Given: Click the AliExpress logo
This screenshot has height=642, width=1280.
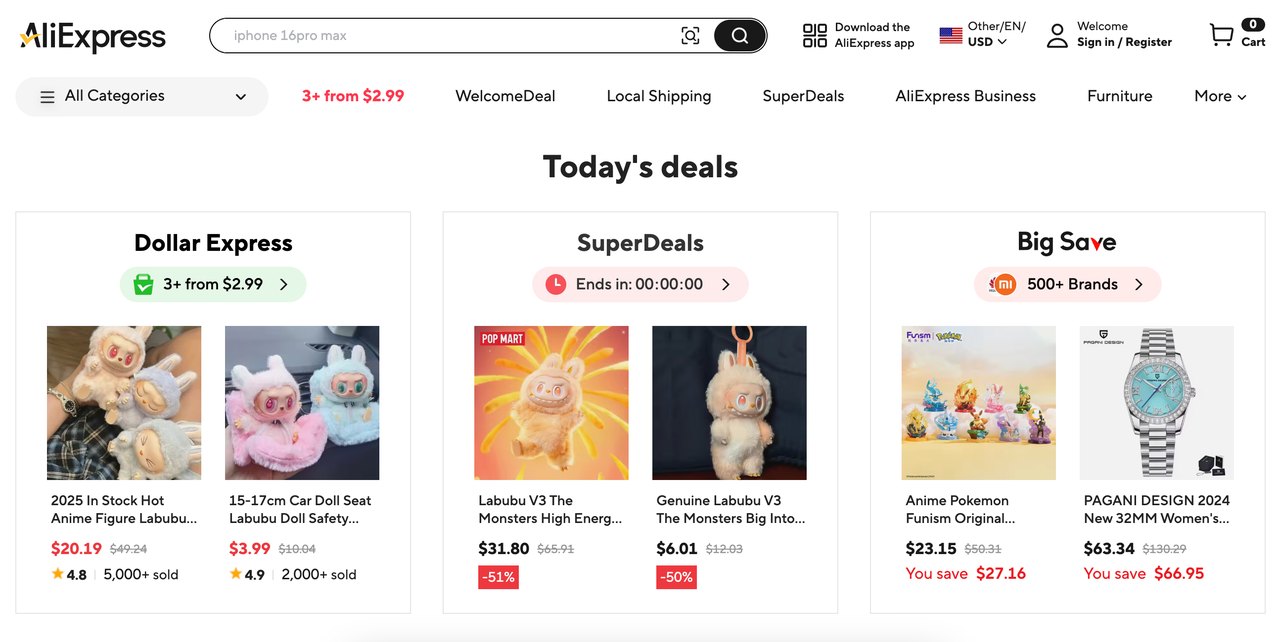Looking at the screenshot, I should click(93, 37).
